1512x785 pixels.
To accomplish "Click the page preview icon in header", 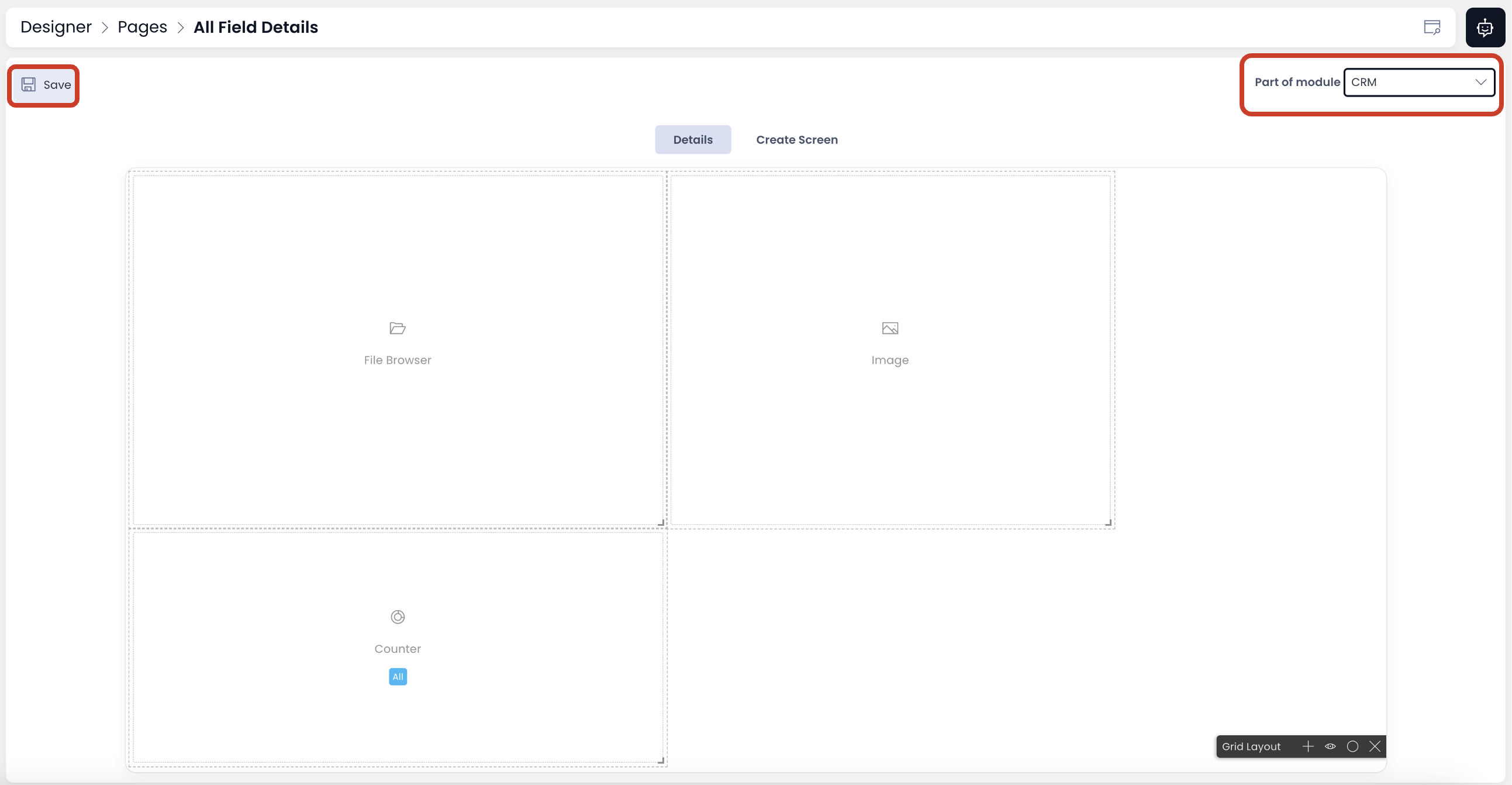I will 1431,27.
